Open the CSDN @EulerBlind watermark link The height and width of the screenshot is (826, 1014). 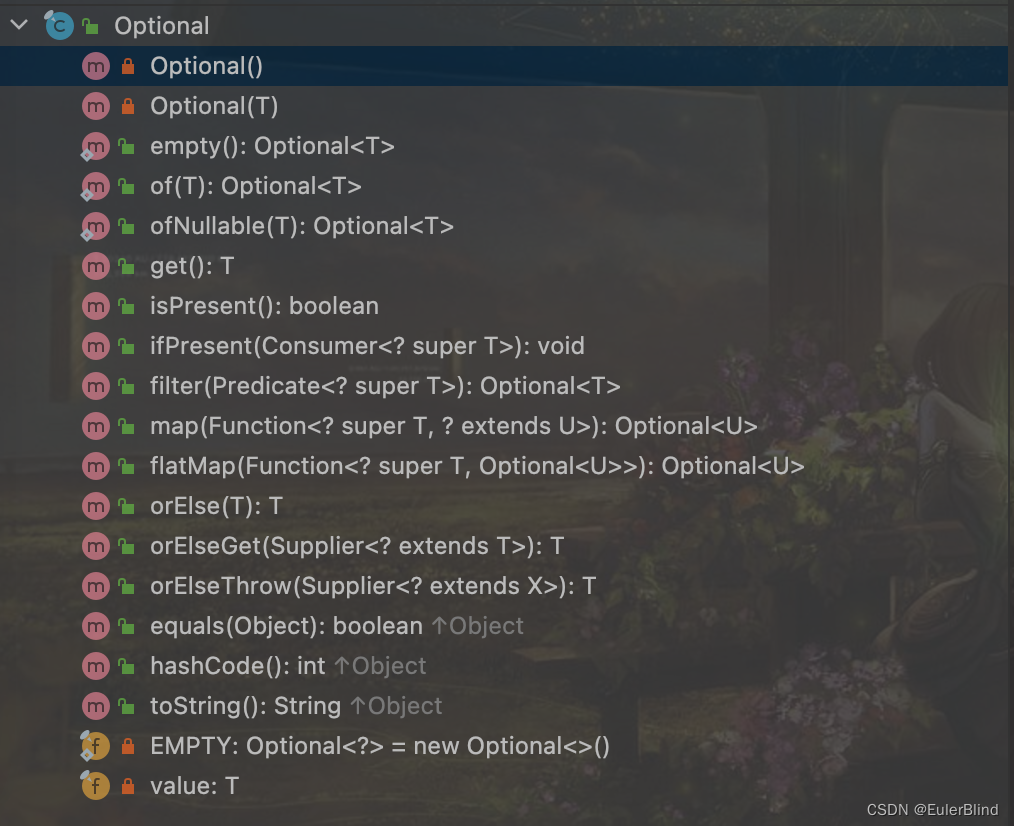932,810
